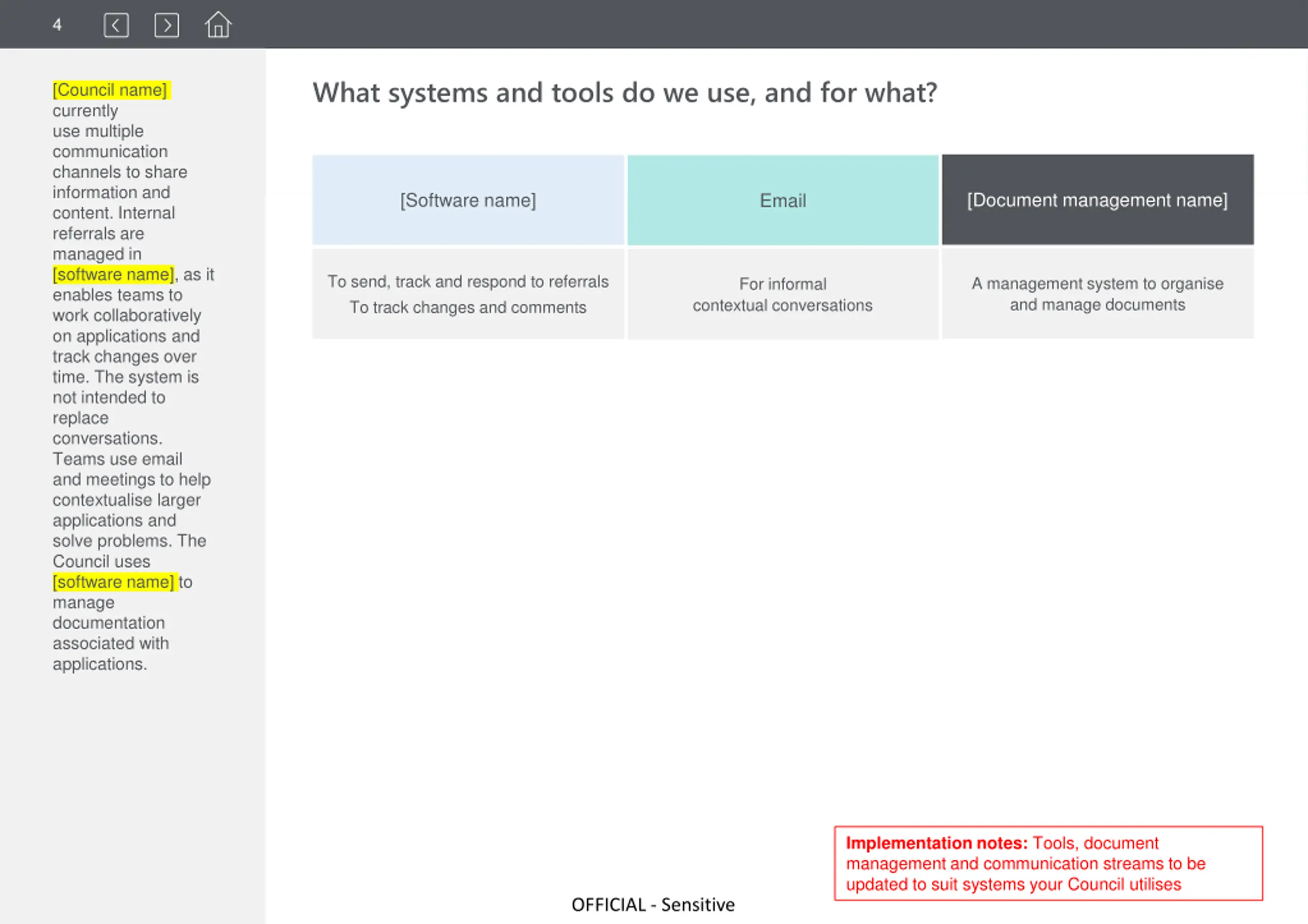Go to the next page arrow
Screen dimensions: 1308x924
coord(167,25)
